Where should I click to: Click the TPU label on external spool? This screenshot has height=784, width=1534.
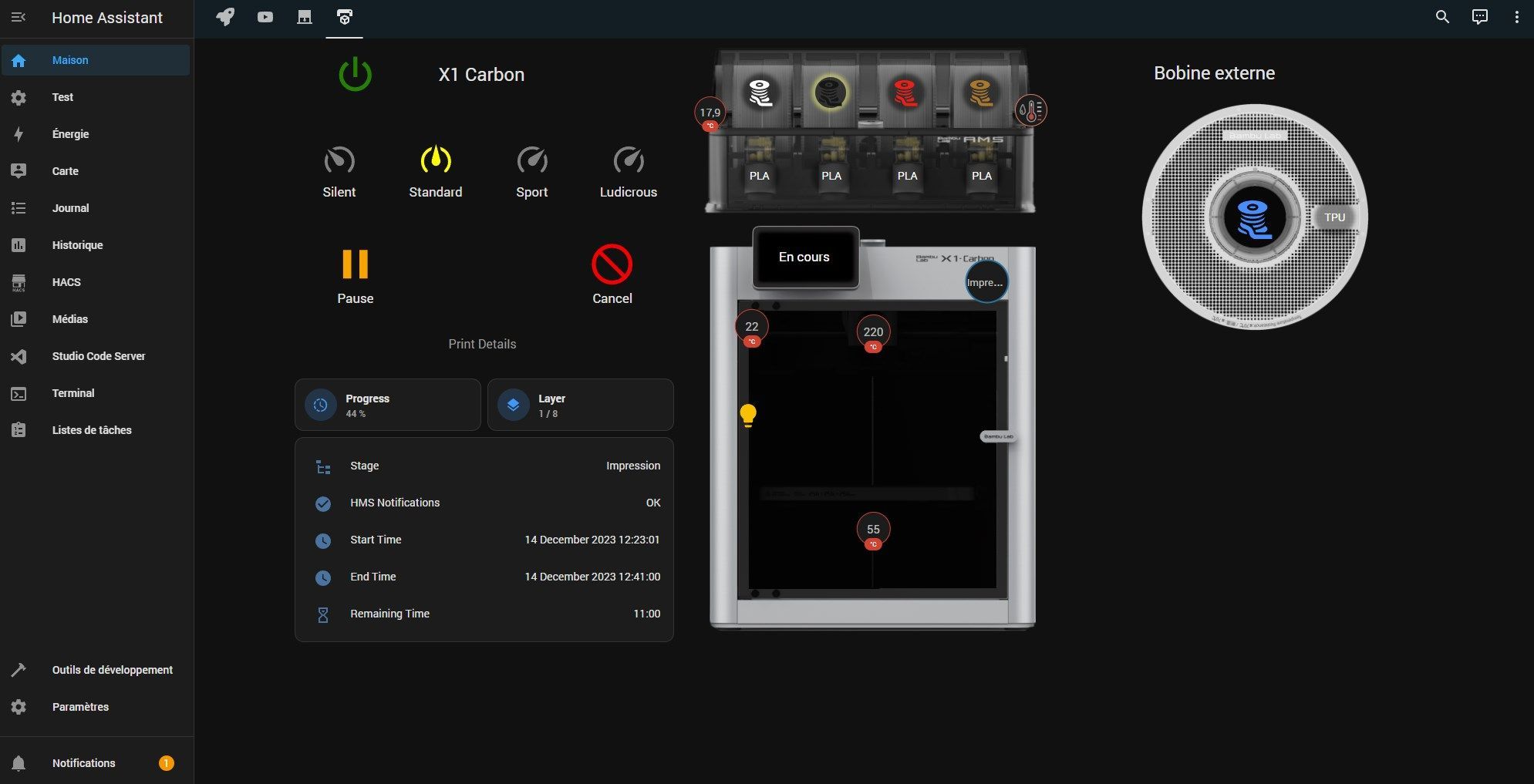pyautogui.click(x=1335, y=217)
